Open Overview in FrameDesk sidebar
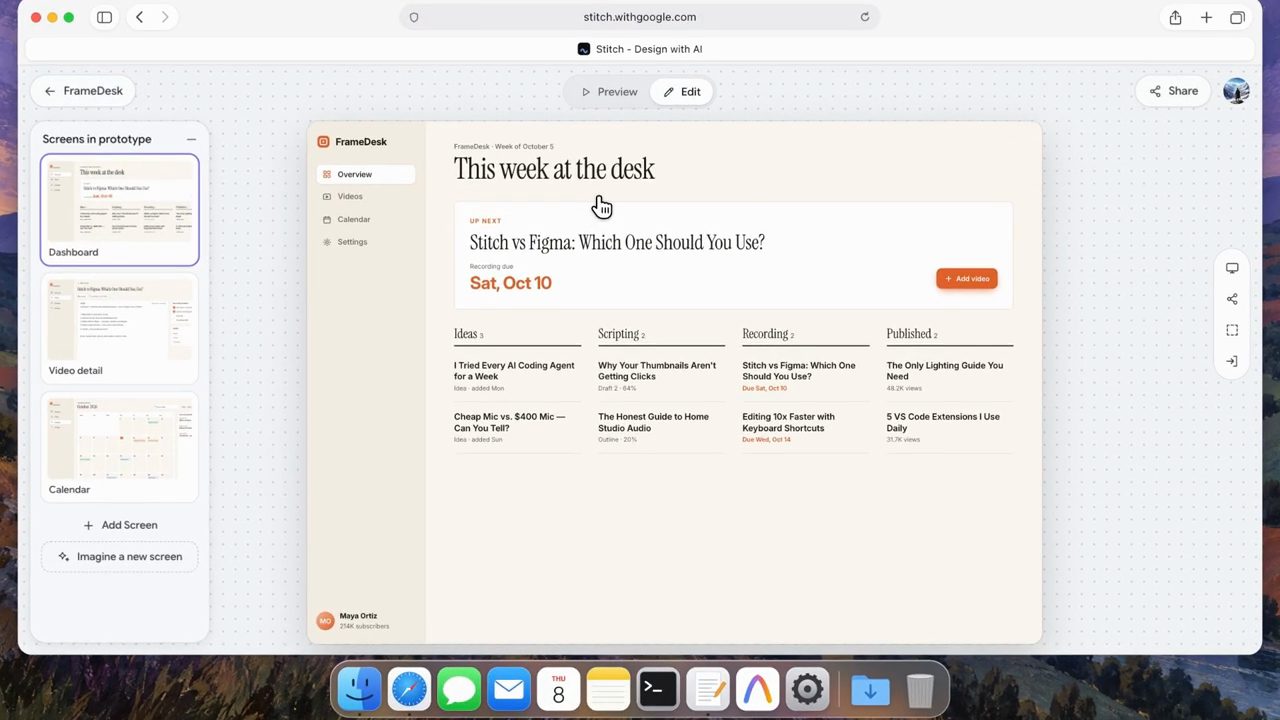 pyautogui.click(x=366, y=174)
